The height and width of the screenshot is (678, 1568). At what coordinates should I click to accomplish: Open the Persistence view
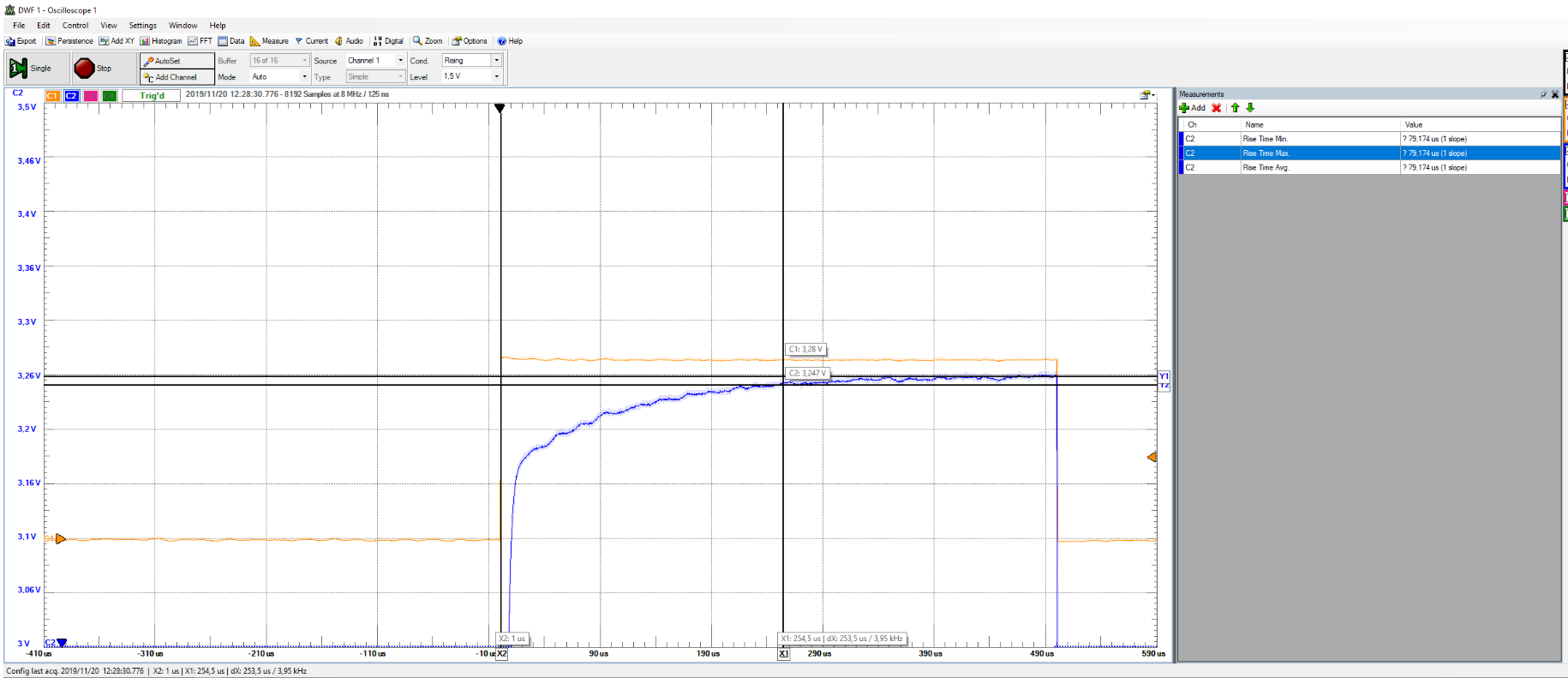[x=69, y=41]
